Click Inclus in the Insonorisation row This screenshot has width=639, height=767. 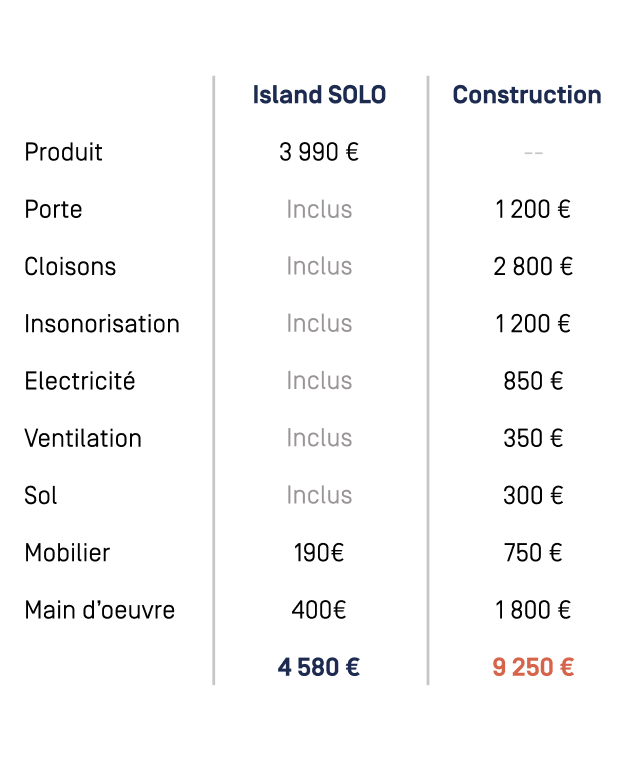[x=319, y=324]
